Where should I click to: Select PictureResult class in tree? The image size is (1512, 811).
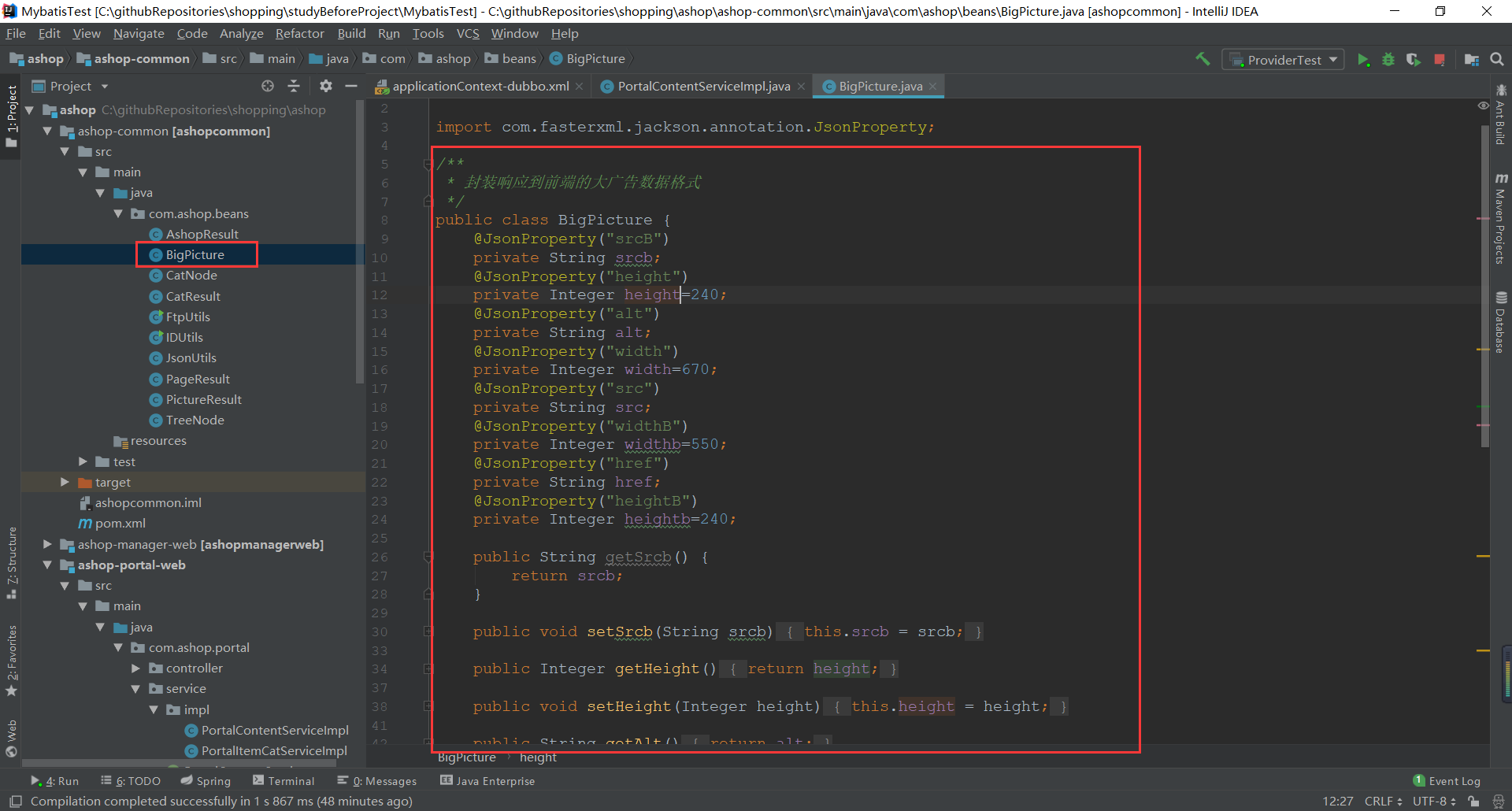pos(203,399)
